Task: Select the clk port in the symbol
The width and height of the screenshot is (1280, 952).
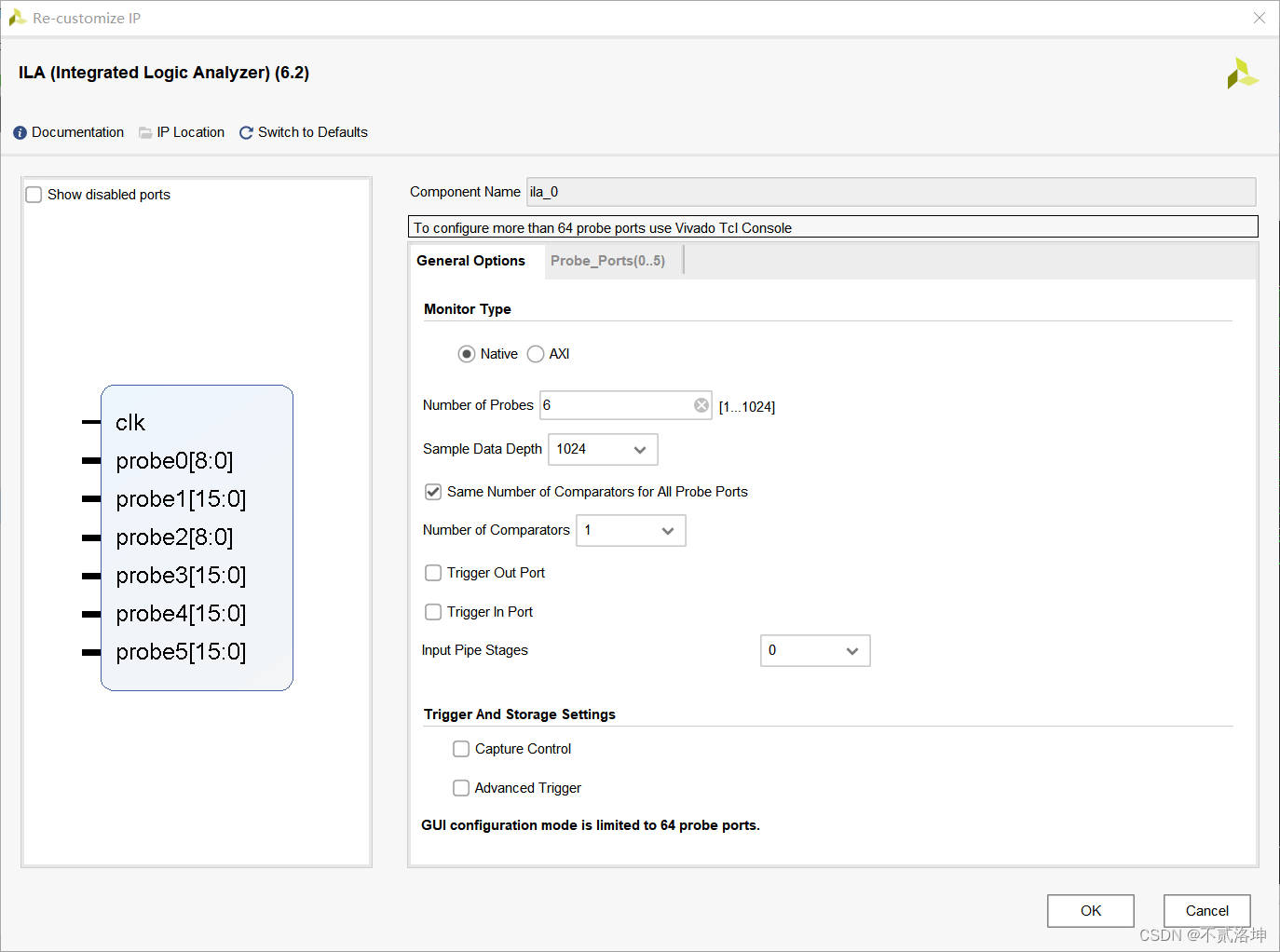Action: (130, 423)
